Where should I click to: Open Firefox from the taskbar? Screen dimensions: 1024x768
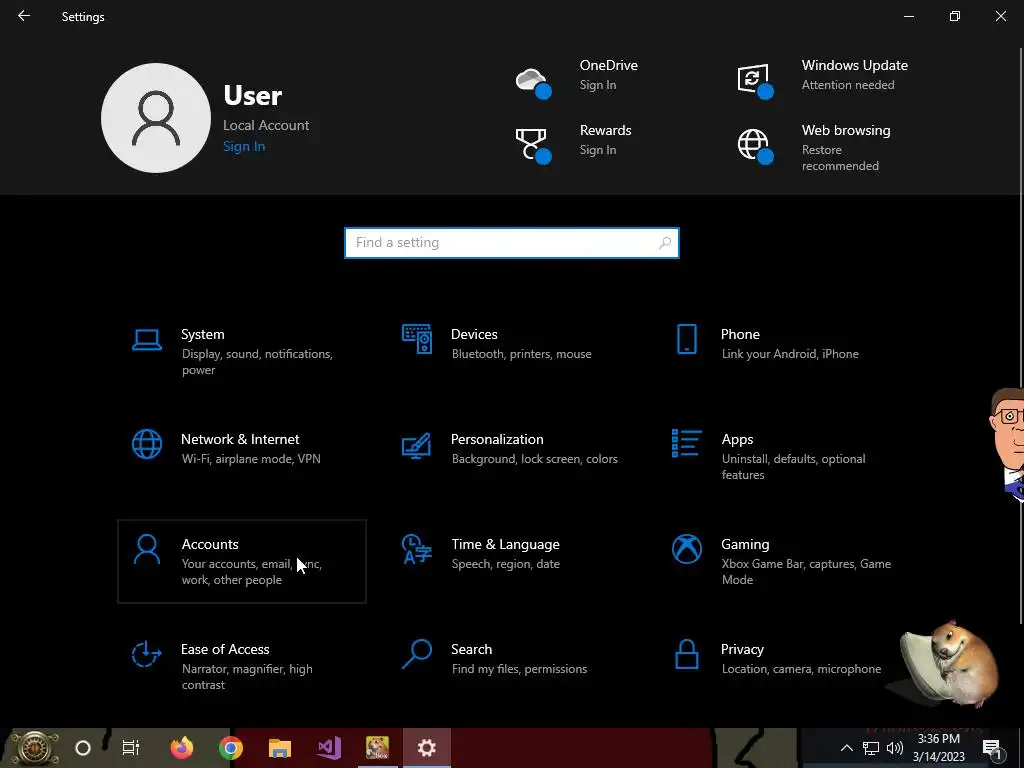click(182, 748)
